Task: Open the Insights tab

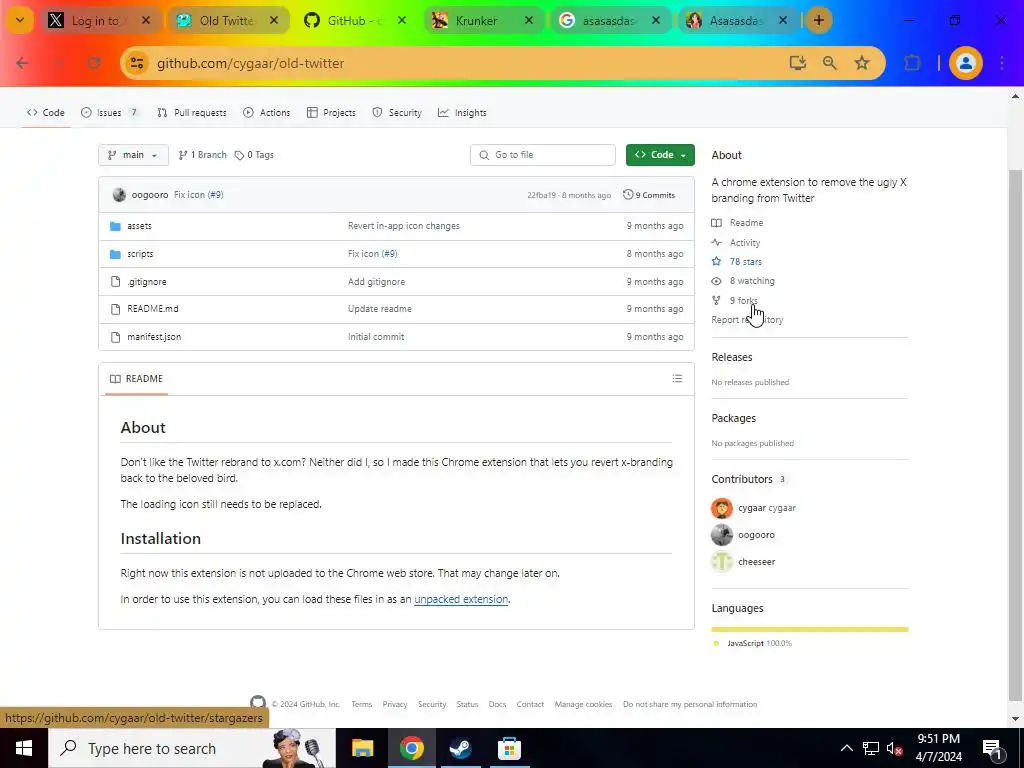Action: (x=462, y=112)
